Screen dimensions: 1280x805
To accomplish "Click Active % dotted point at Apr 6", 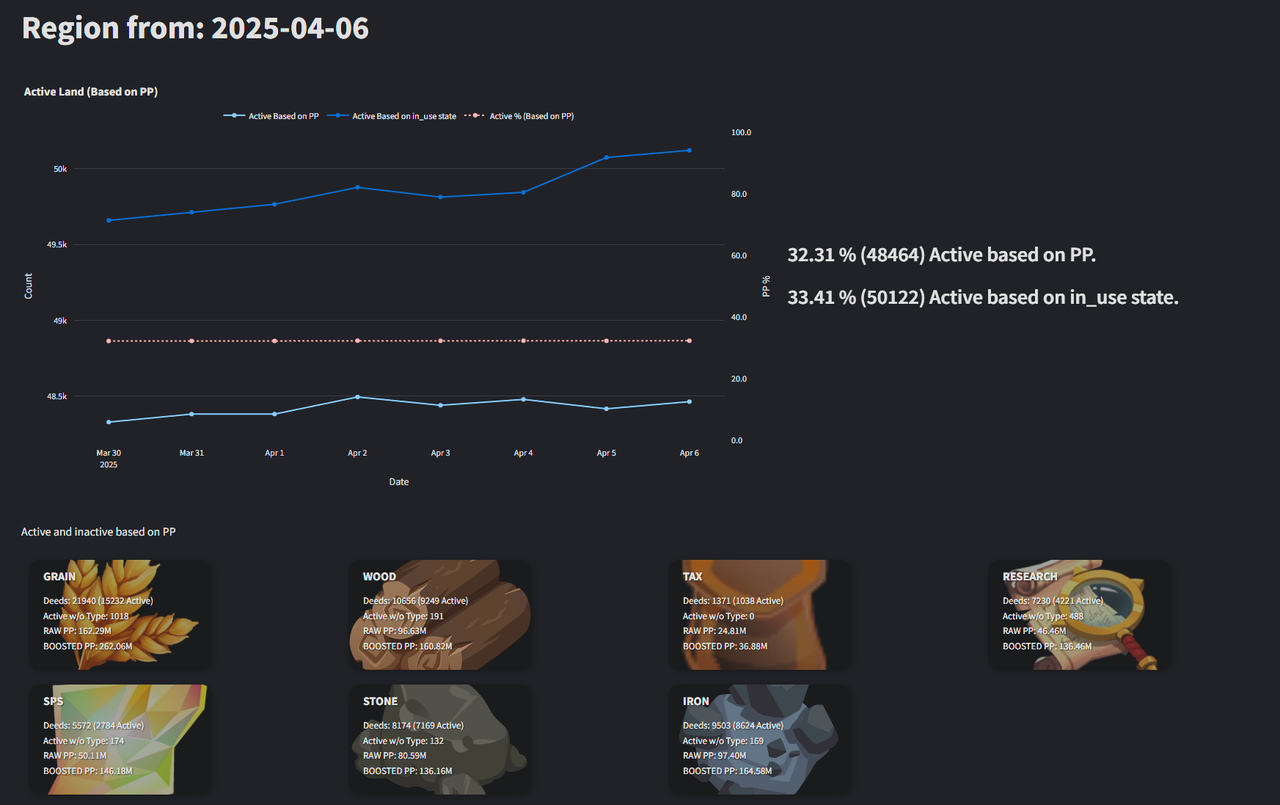I will tap(689, 341).
